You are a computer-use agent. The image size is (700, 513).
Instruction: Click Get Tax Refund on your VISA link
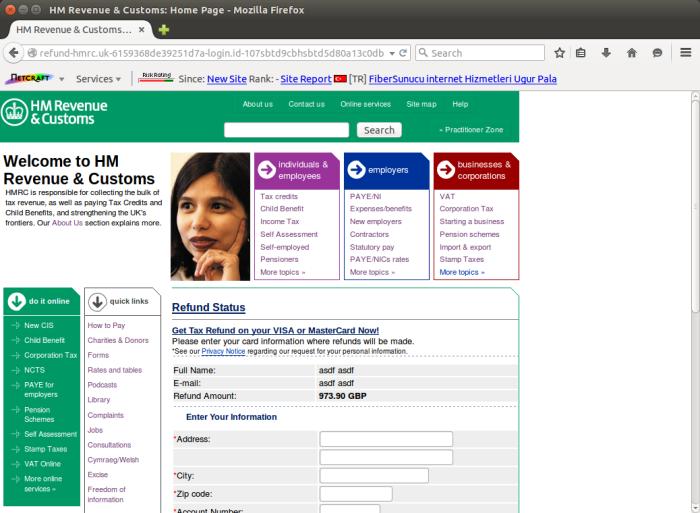click(x=275, y=330)
